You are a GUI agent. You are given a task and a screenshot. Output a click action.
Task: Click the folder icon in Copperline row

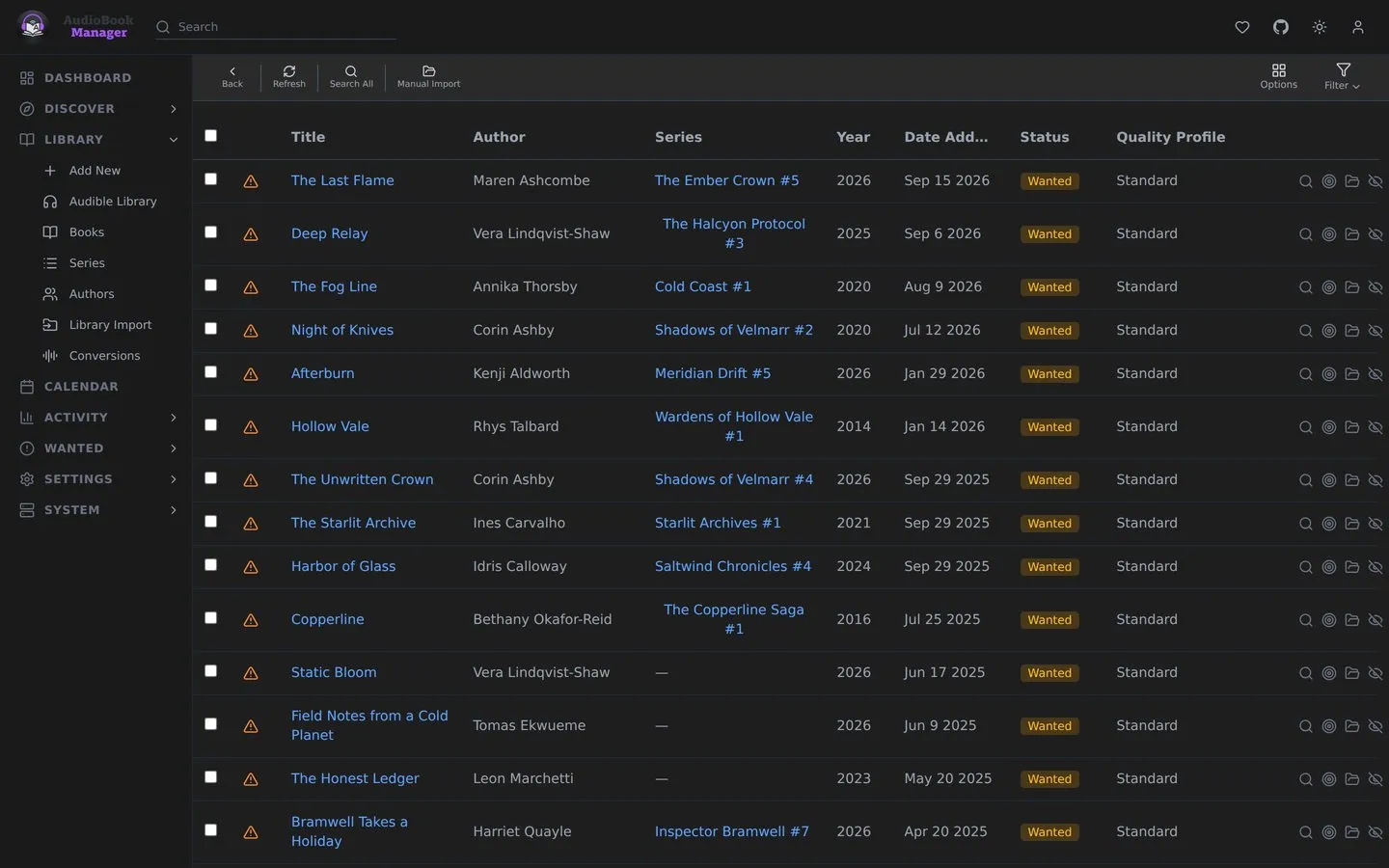pyautogui.click(x=1352, y=620)
